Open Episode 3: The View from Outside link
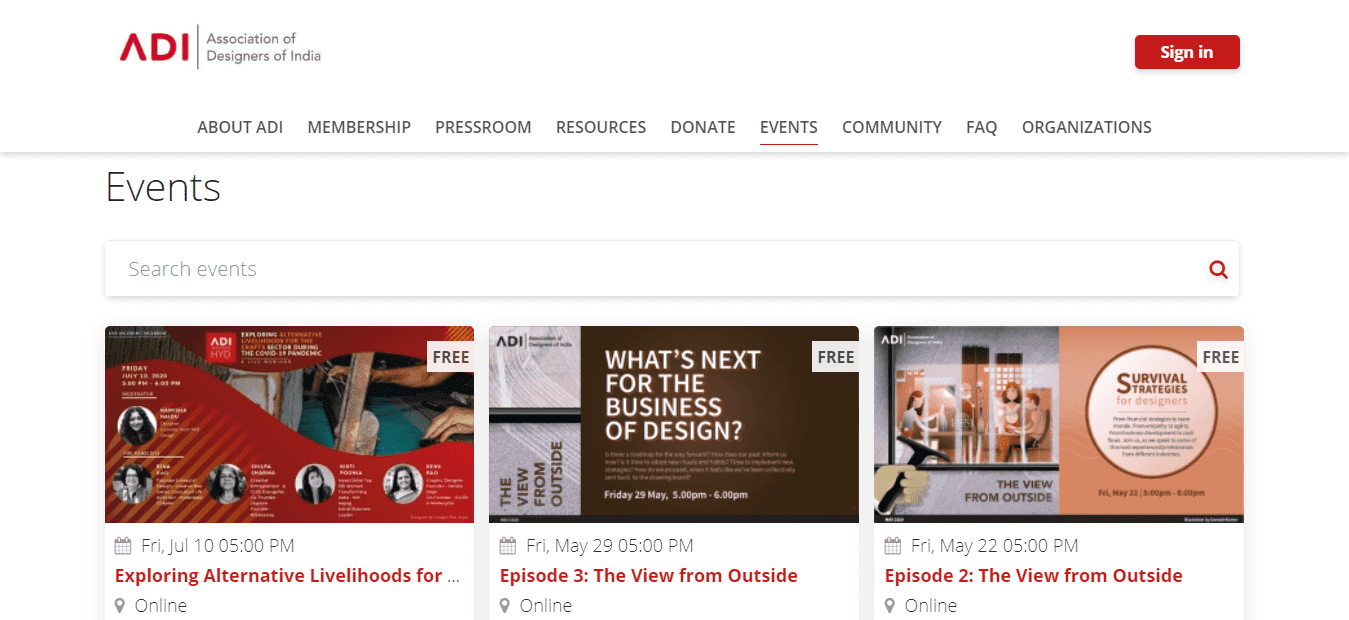 point(648,576)
